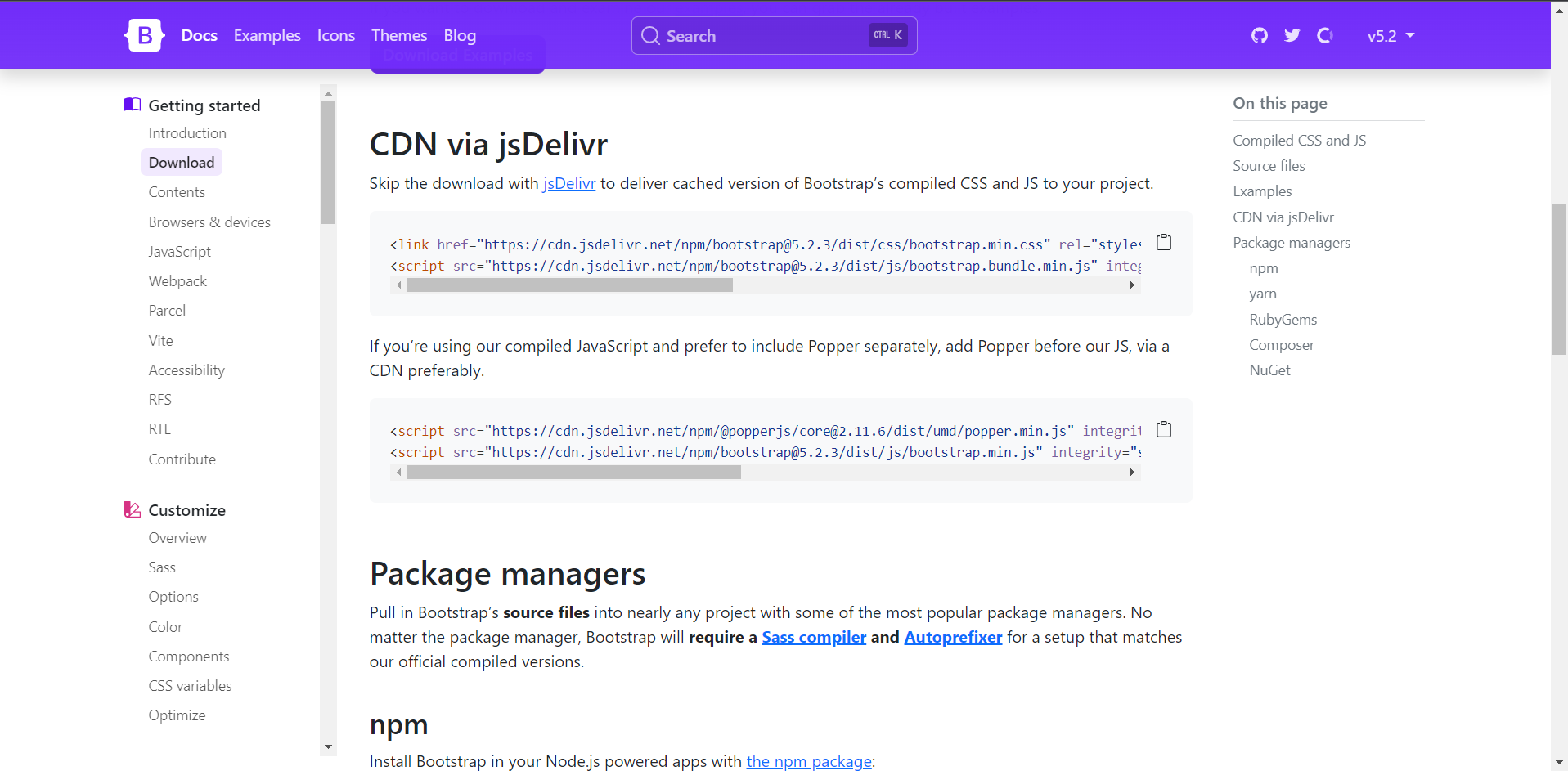Viewport: 1568px width, 771px height.
Task: Follow the Sass compiler link
Action: (814, 638)
